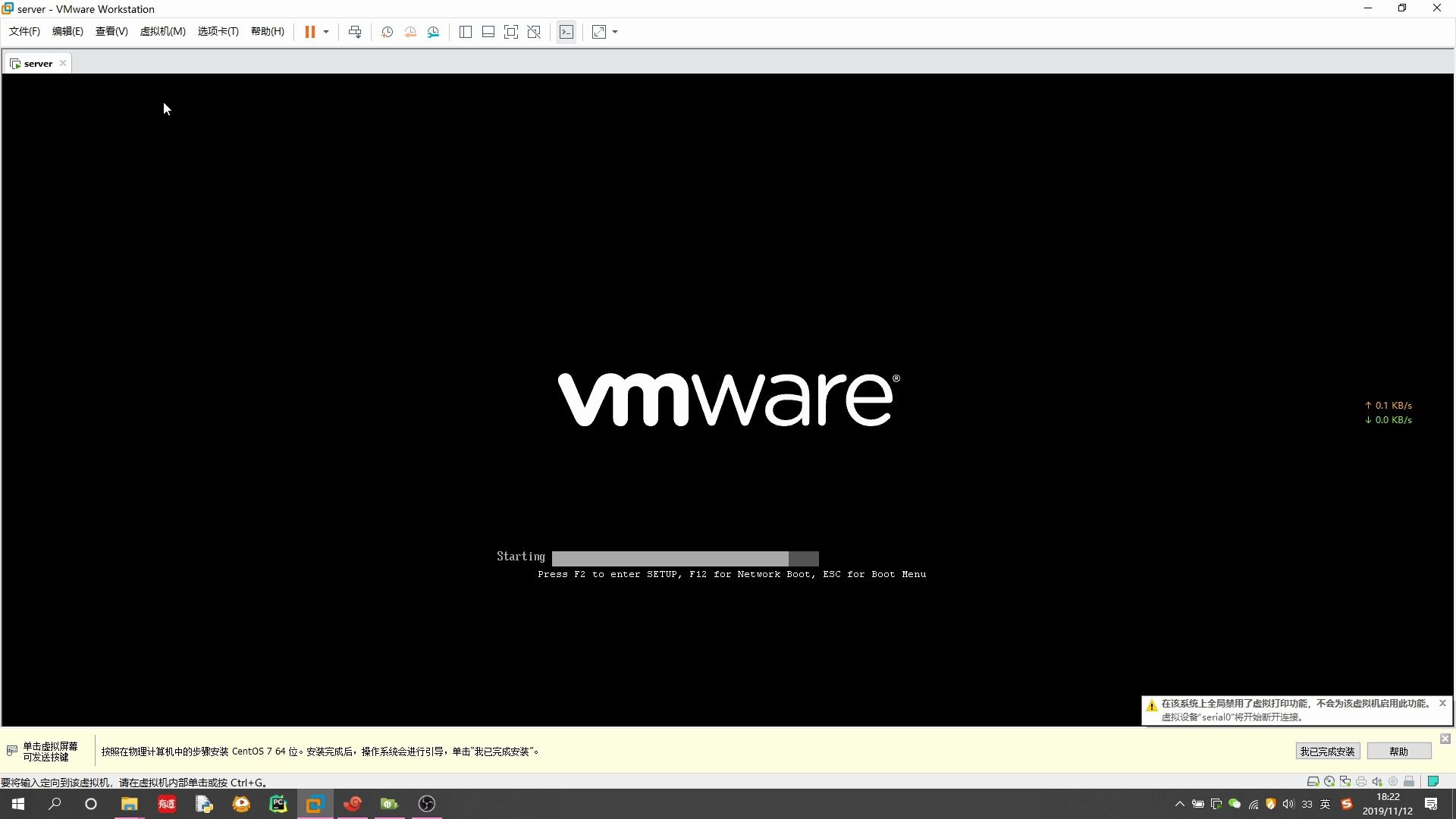Open the red Youdao app taskbar icon

coord(167,804)
